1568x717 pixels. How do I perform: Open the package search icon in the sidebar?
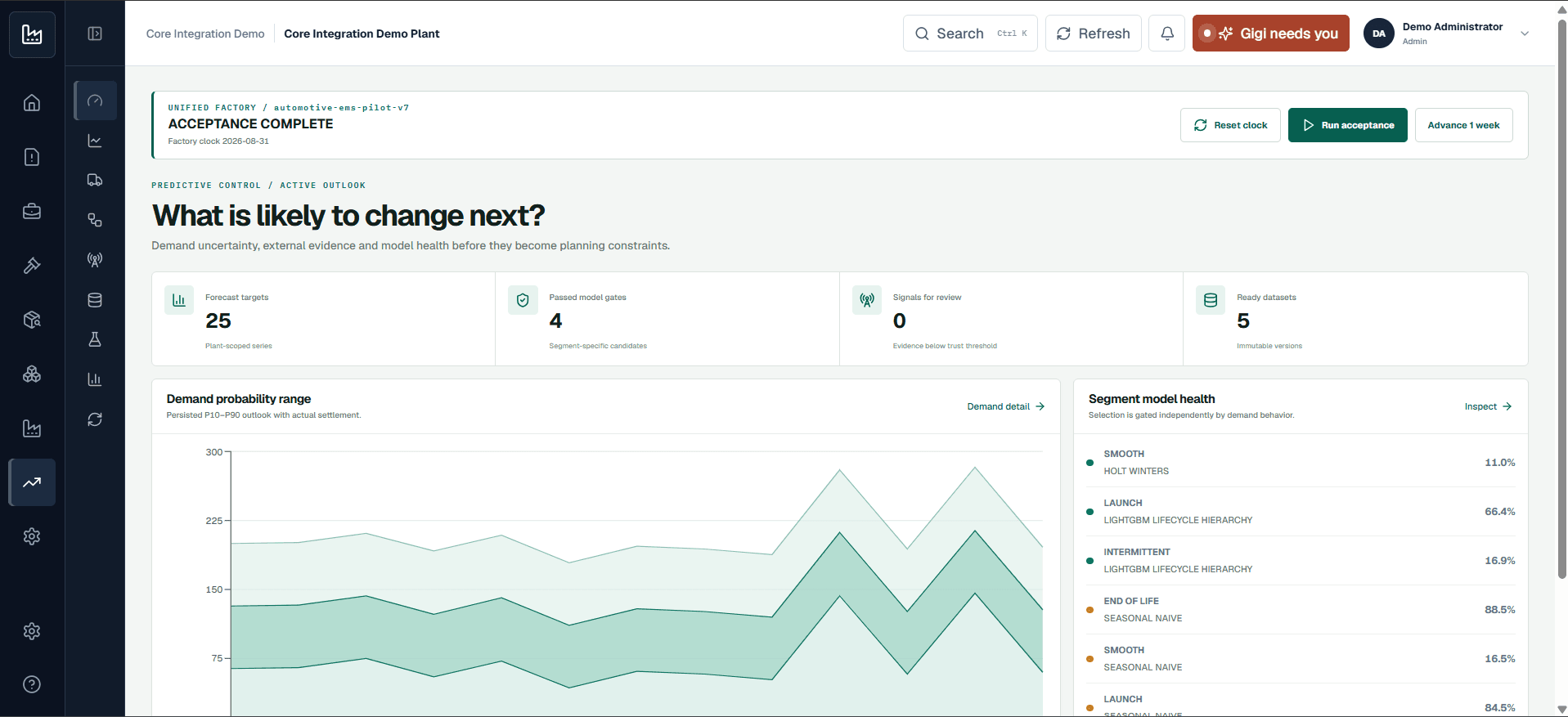[x=32, y=320]
